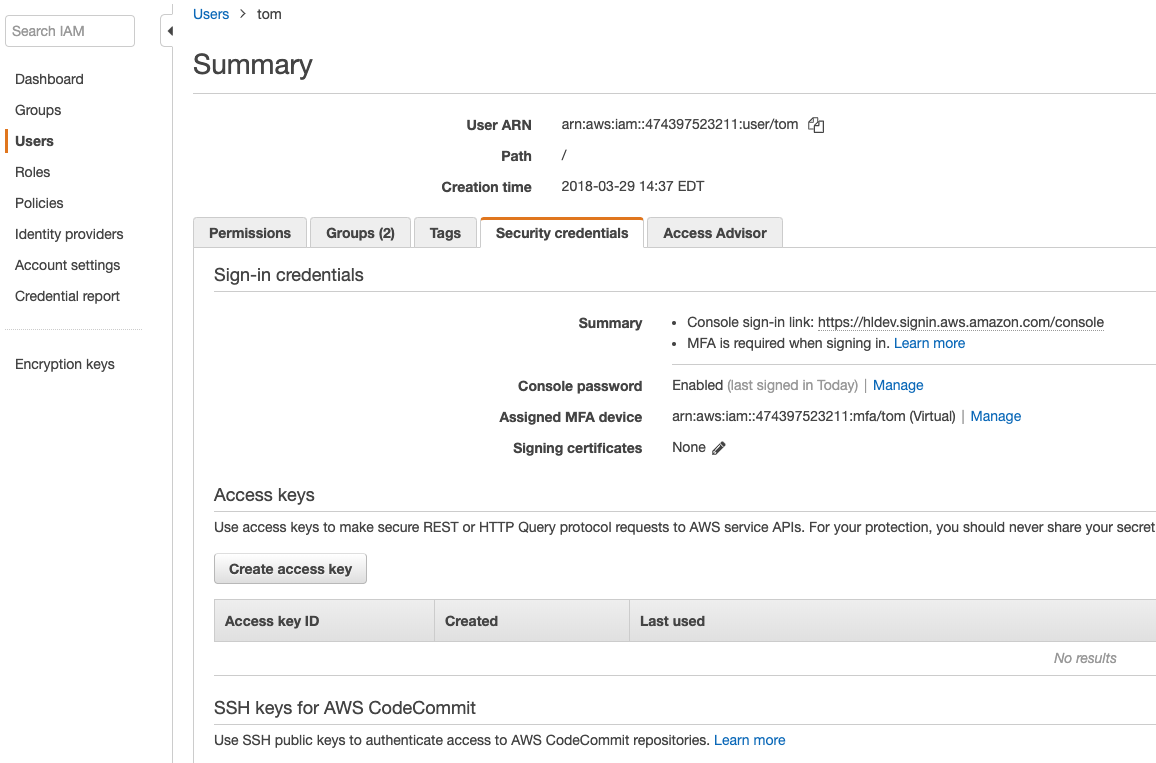Viewport: 1156px width, 763px height.
Task: Return to Users via the breadcrumb
Action: pos(210,14)
